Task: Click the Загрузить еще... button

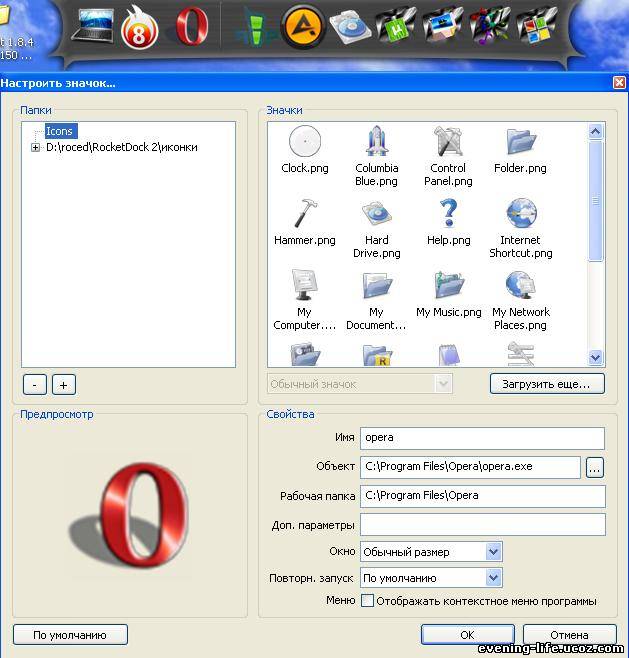Action: (547, 384)
